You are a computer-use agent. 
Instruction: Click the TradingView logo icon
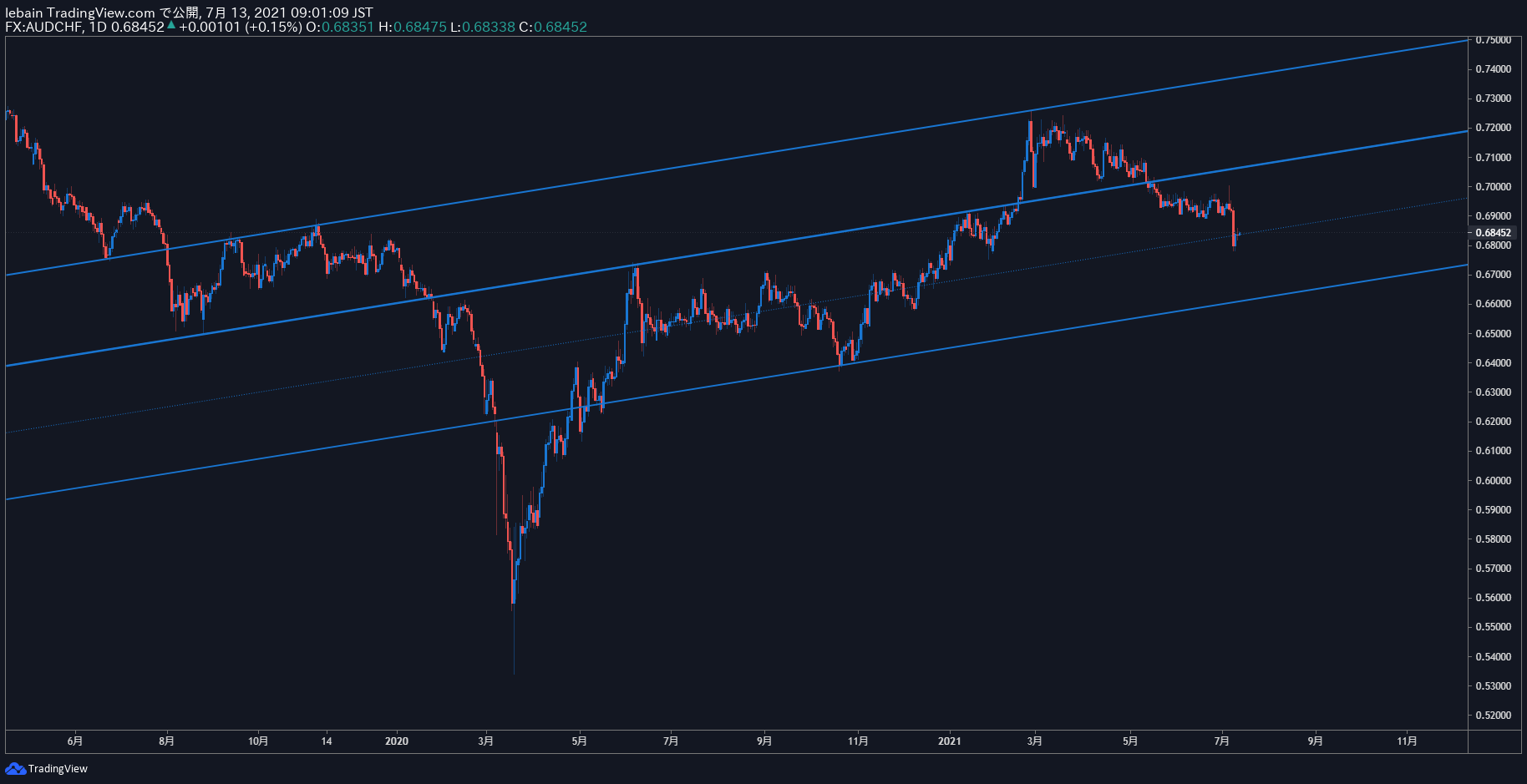(x=15, y=768)
